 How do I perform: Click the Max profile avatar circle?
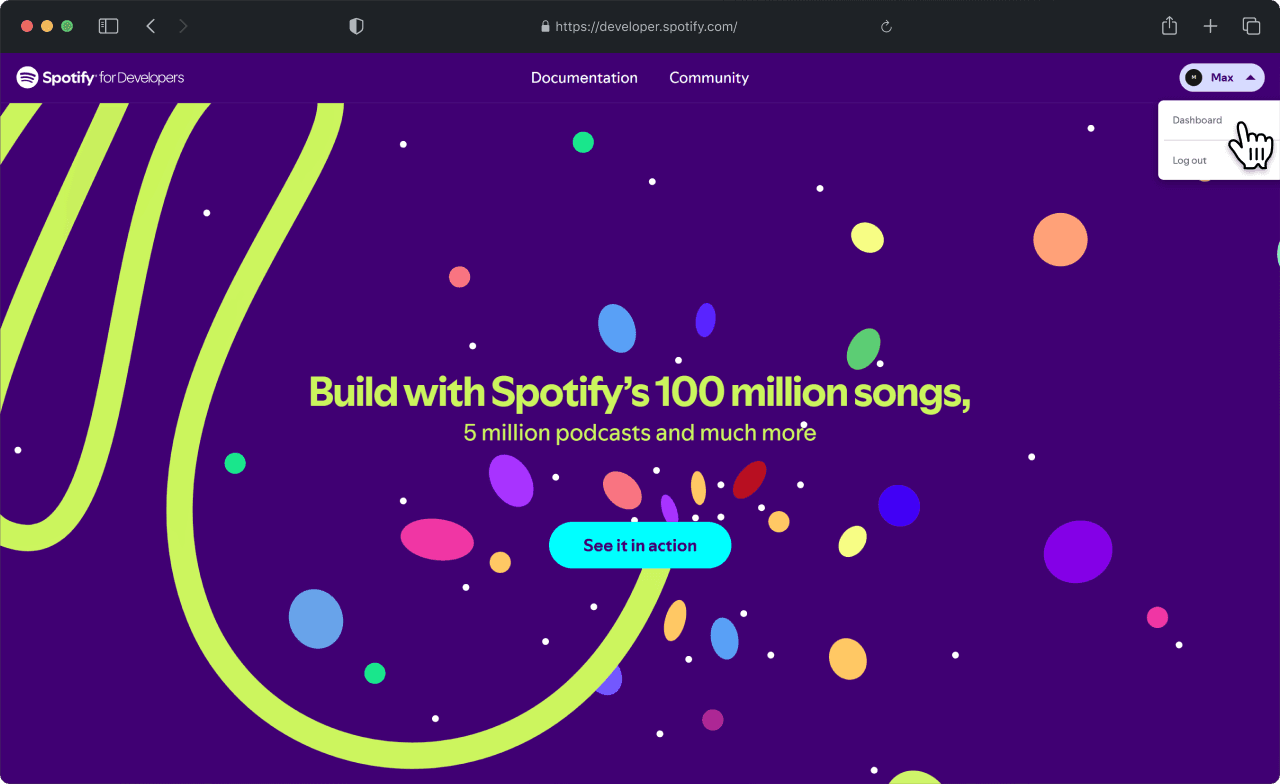(x=1193, y=77)
